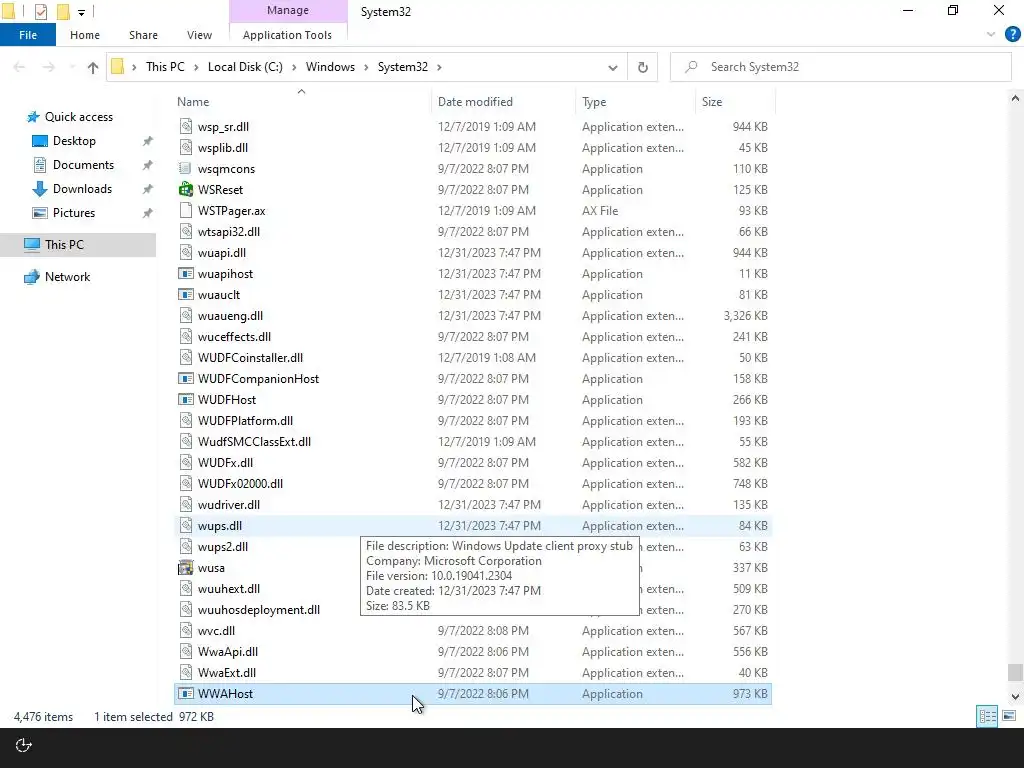
Task: Select the wuaueng.dll file
Action: tap(230, 316)
